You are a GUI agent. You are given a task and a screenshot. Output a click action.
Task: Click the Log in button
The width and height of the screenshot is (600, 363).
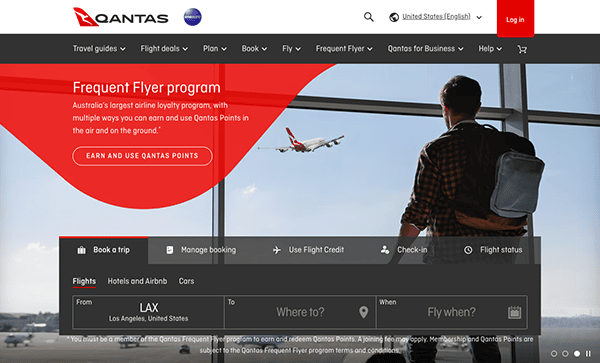[x=515, y=19]
